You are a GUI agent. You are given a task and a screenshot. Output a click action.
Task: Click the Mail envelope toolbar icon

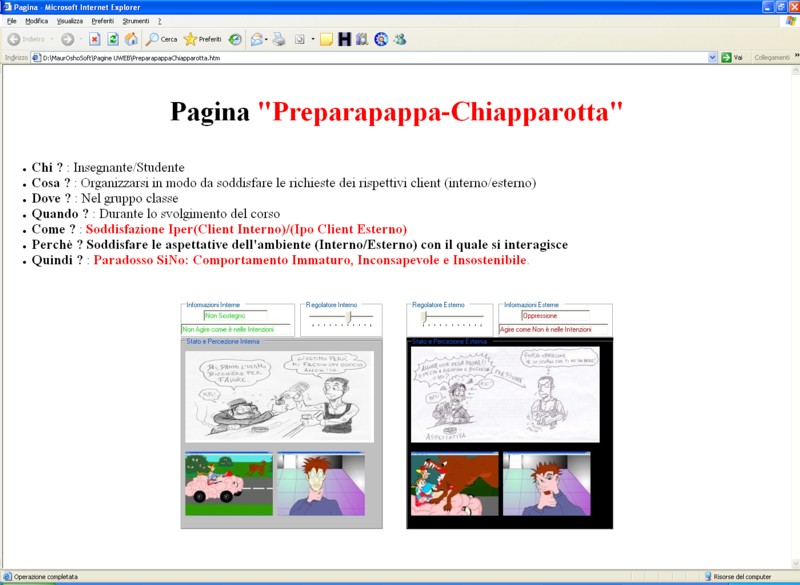click(x=256, y=39)
